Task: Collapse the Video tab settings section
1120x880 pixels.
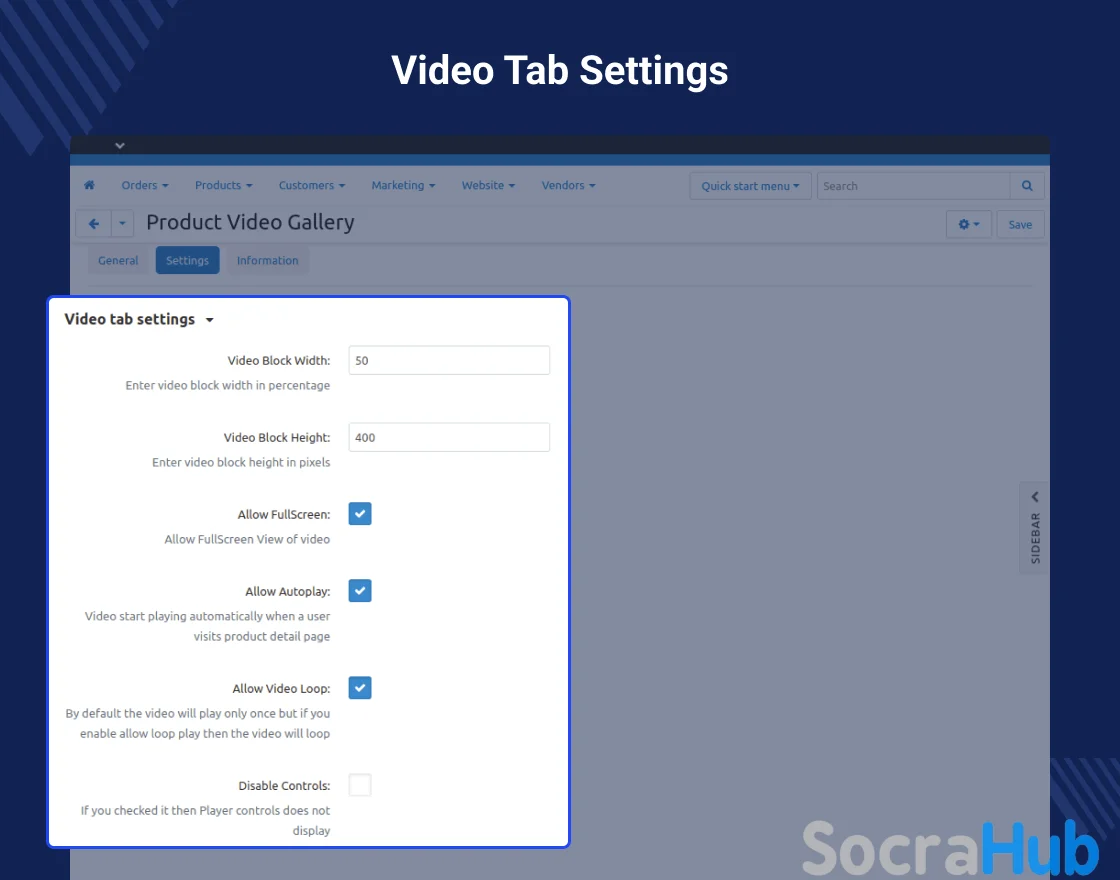Action: pos(139,319)
